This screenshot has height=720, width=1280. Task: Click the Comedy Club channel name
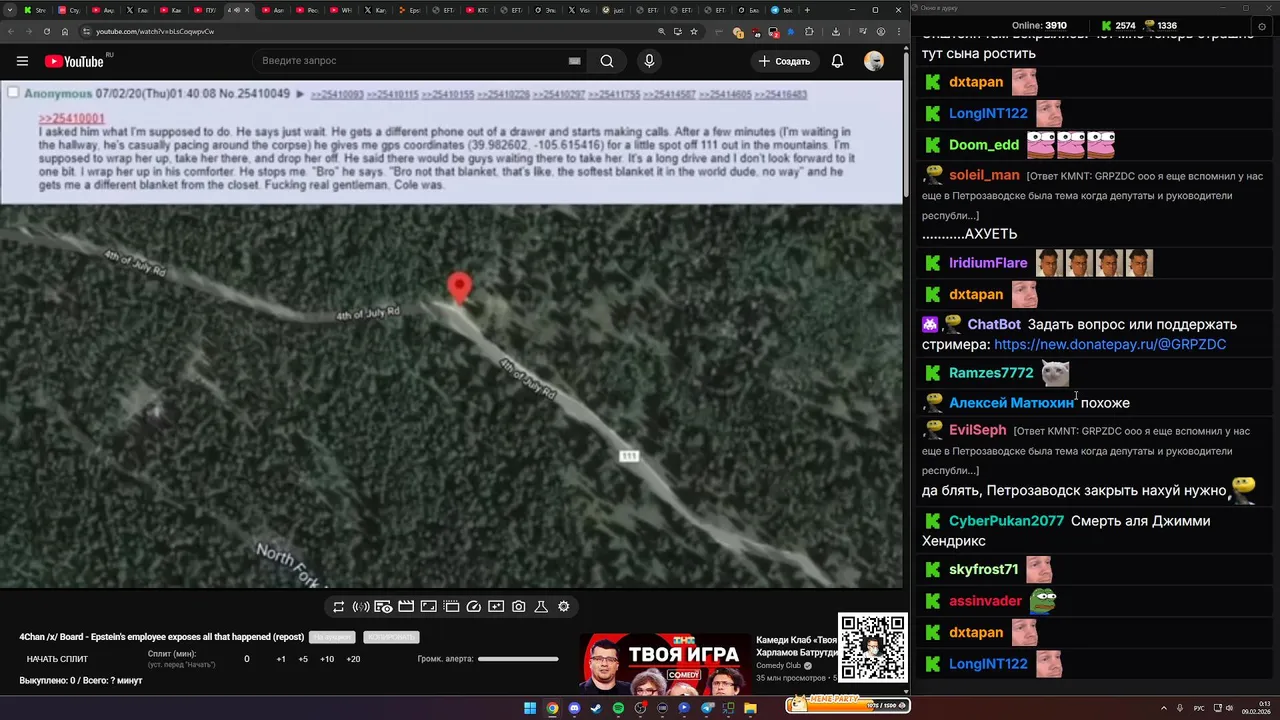(x=778, y=665)
